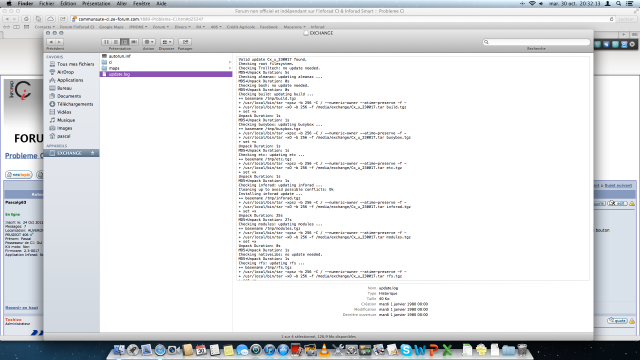Open the Fichier menu
Image resolution: width=640 pixels, height=360 pixels.
(47, 4)
